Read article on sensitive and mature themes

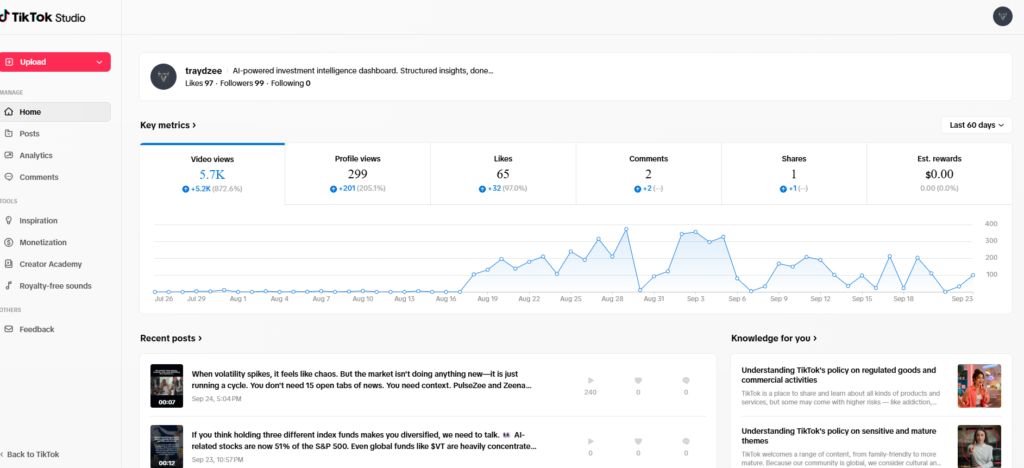tap(839, 436)
